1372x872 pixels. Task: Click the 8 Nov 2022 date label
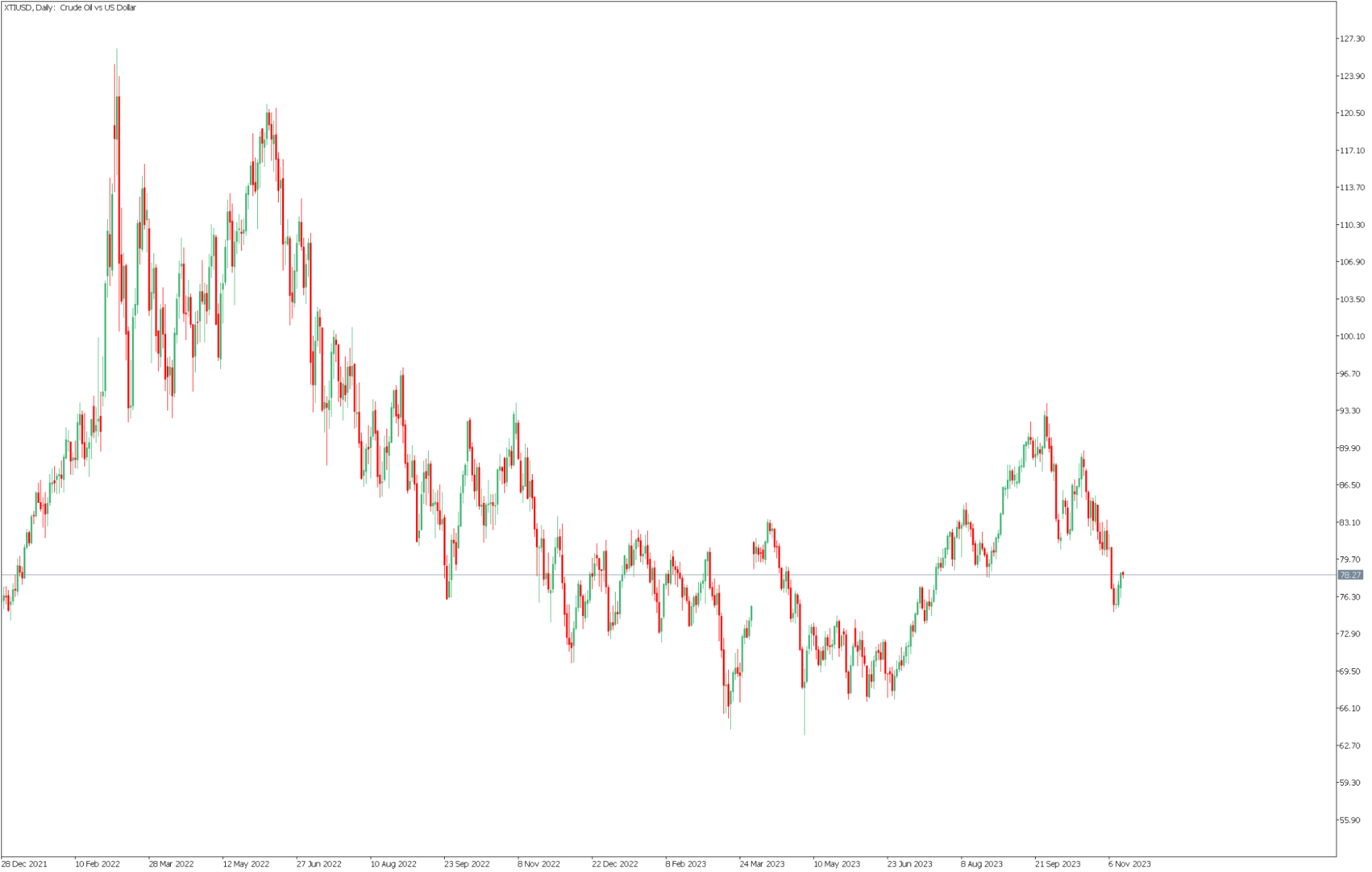[x=539, y=864]
